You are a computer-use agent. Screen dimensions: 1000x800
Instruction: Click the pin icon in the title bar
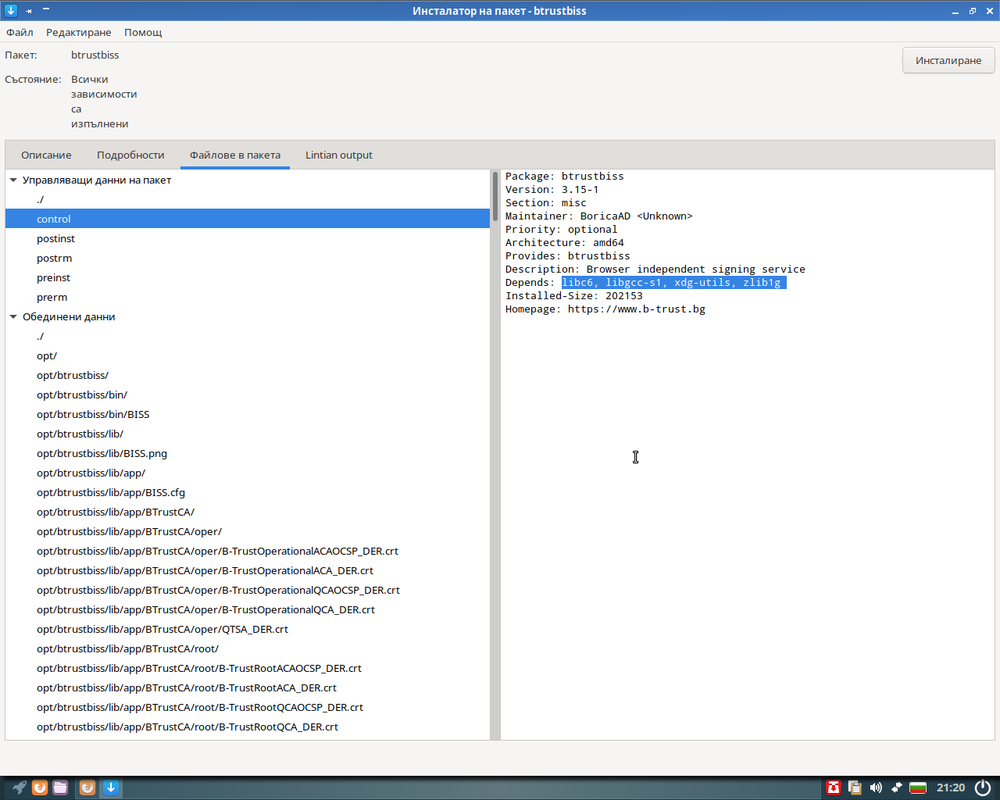[29, 10]
